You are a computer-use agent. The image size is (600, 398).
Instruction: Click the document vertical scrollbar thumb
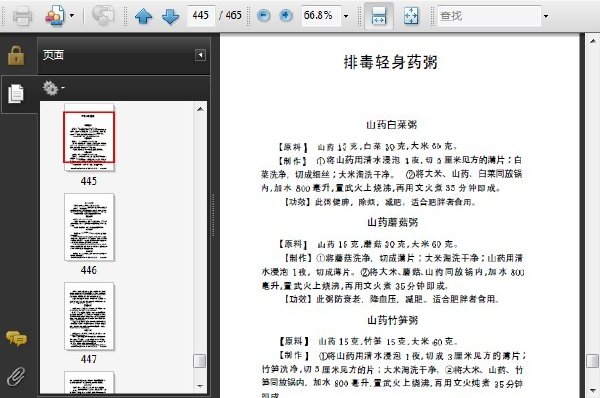[592, 360]
